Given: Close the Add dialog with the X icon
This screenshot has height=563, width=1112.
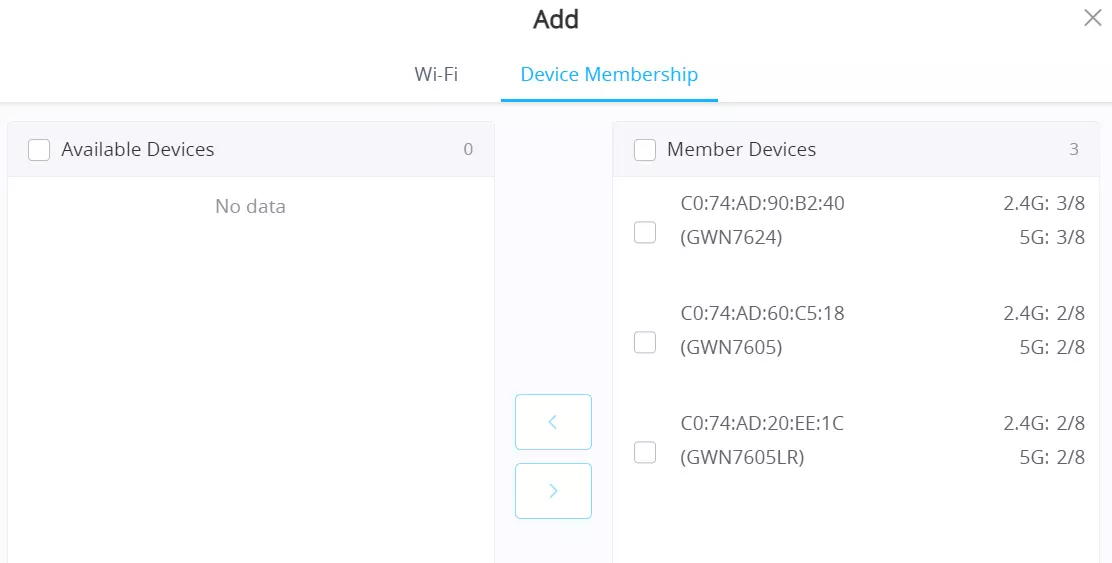Looking at the screenshot, I should (1093, 18).
